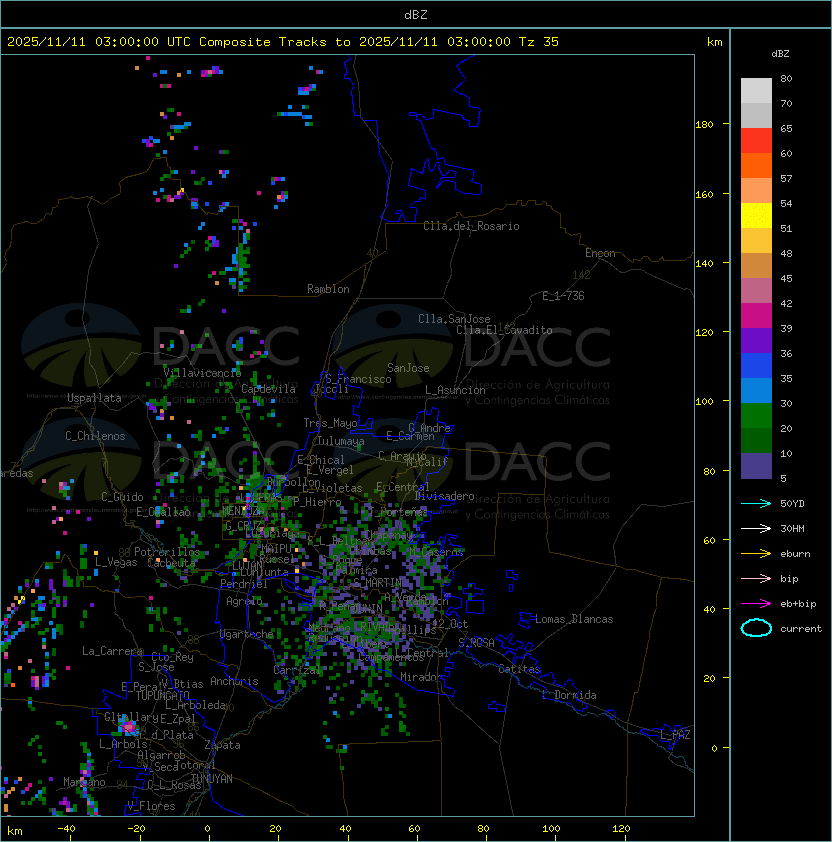Select the slate 5-10 dBZ color band
The height and width of the screenshot is (842, 832).
756,466
